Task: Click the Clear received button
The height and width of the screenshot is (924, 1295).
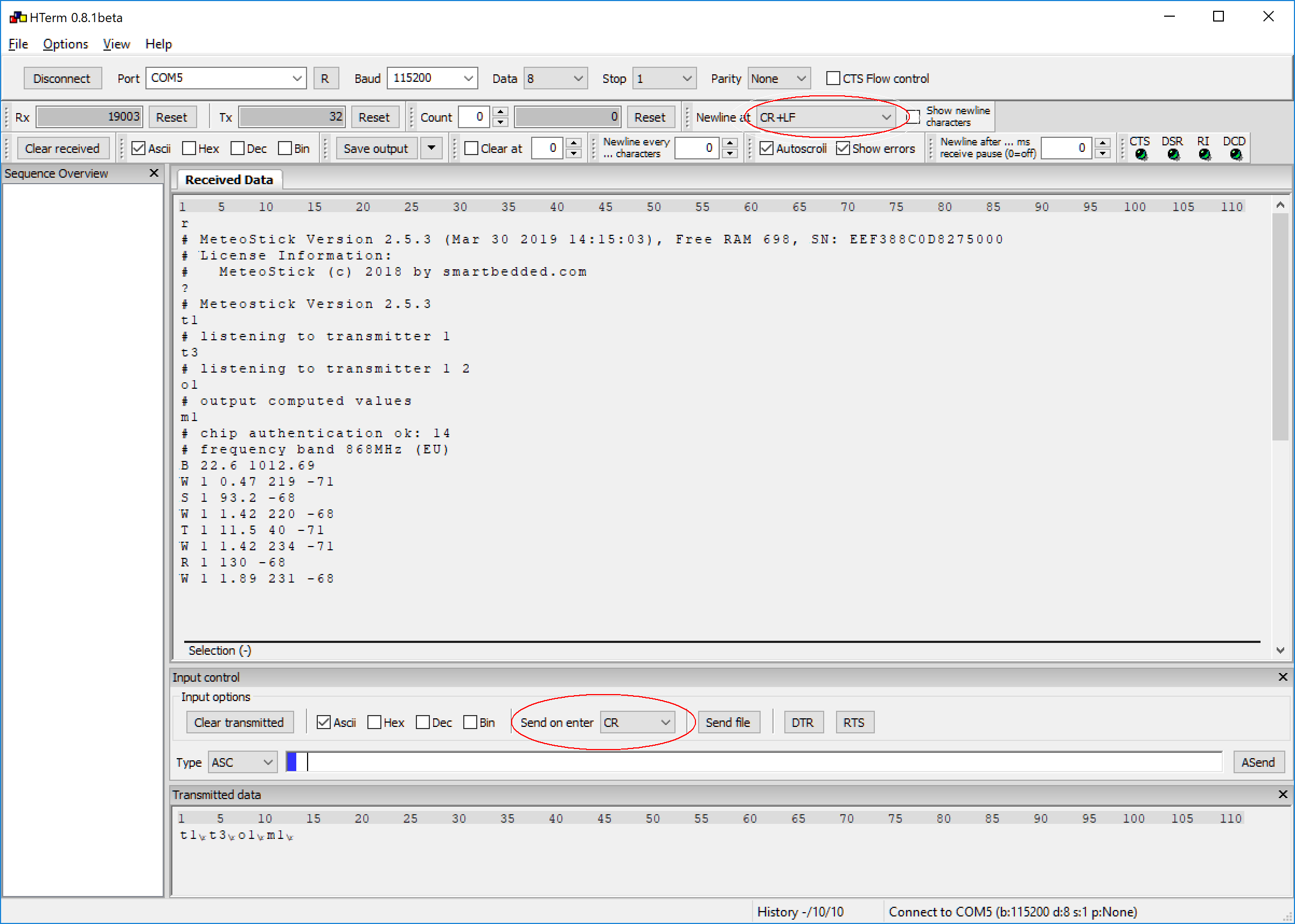Action: pyautogui.click(x=62, y=149)
